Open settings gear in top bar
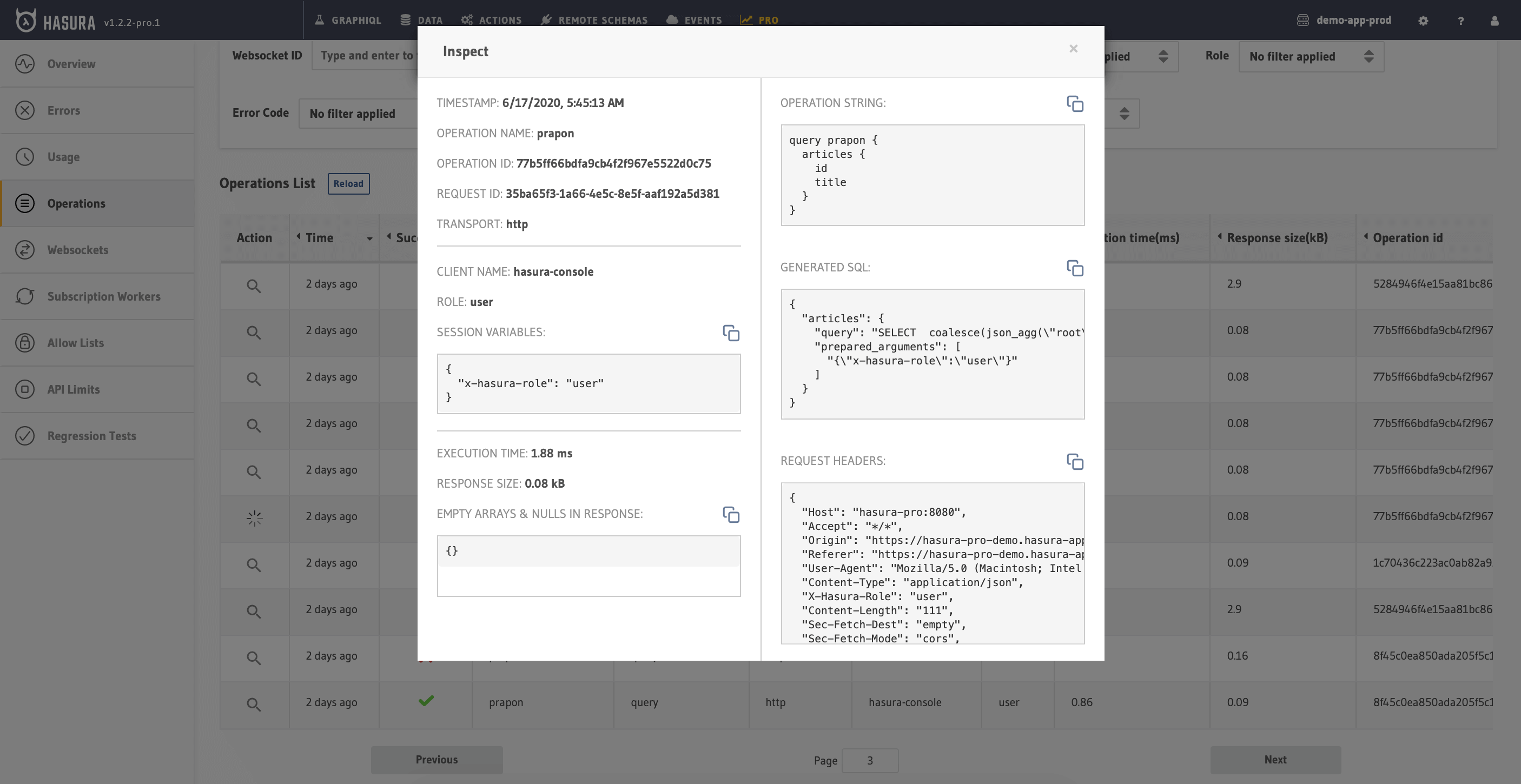This screenshot has width=1521, height=784. (1423, 21)
